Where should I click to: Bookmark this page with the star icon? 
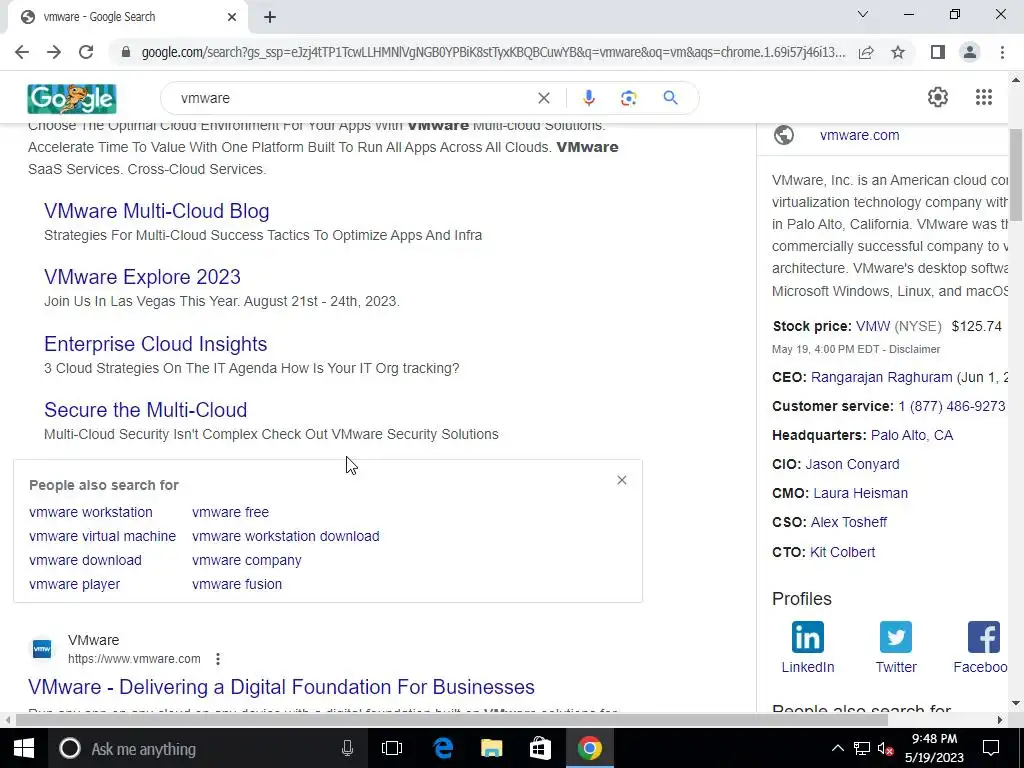tap(898, 52)
